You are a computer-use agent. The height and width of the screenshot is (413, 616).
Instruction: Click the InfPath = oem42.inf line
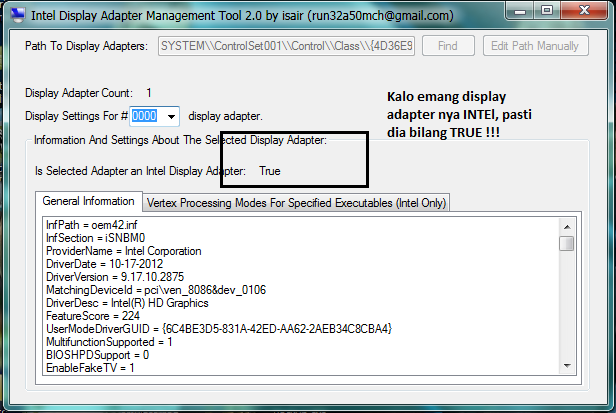point(92,225)
